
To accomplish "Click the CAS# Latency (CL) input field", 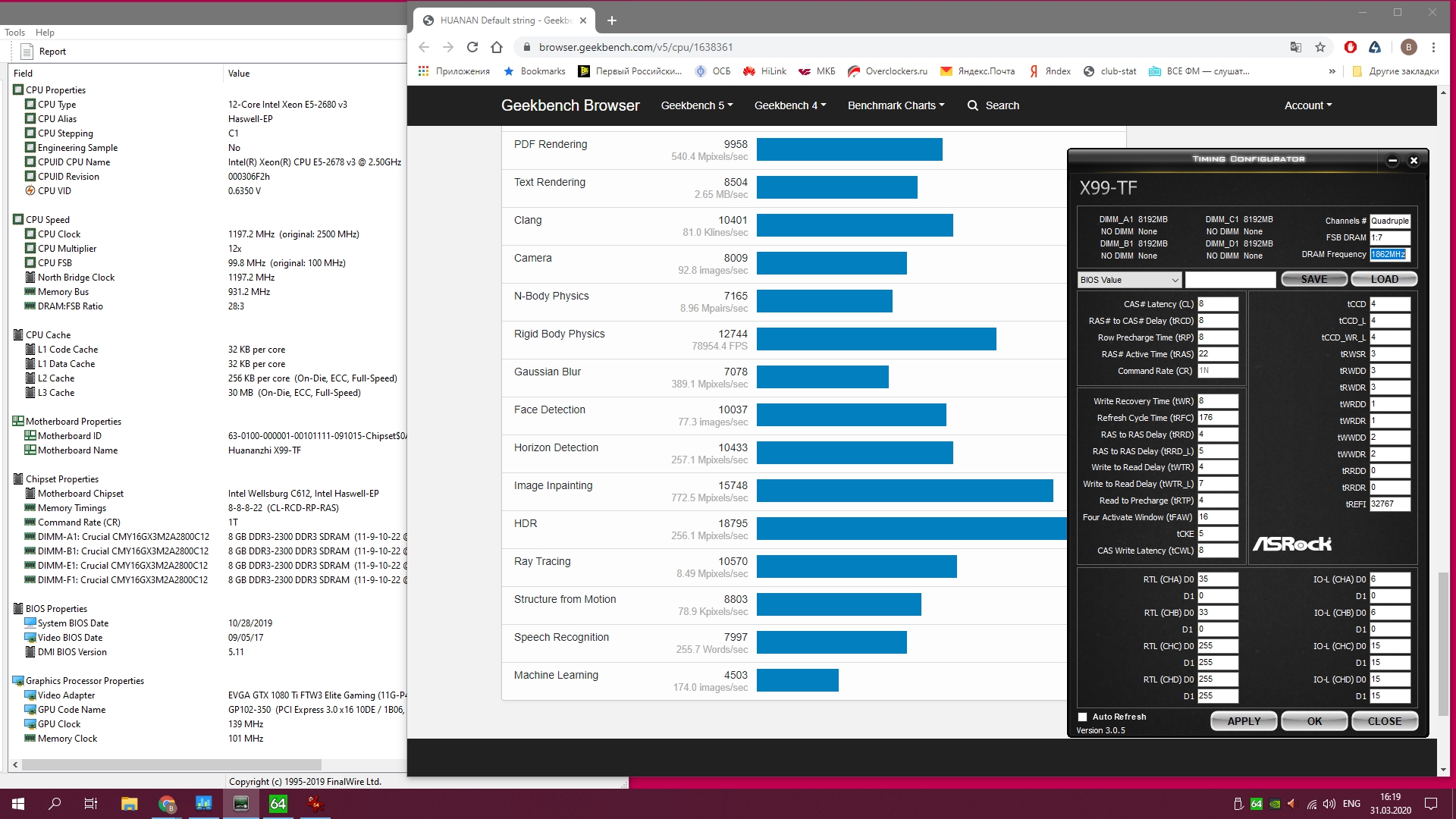I will 1217,304.
